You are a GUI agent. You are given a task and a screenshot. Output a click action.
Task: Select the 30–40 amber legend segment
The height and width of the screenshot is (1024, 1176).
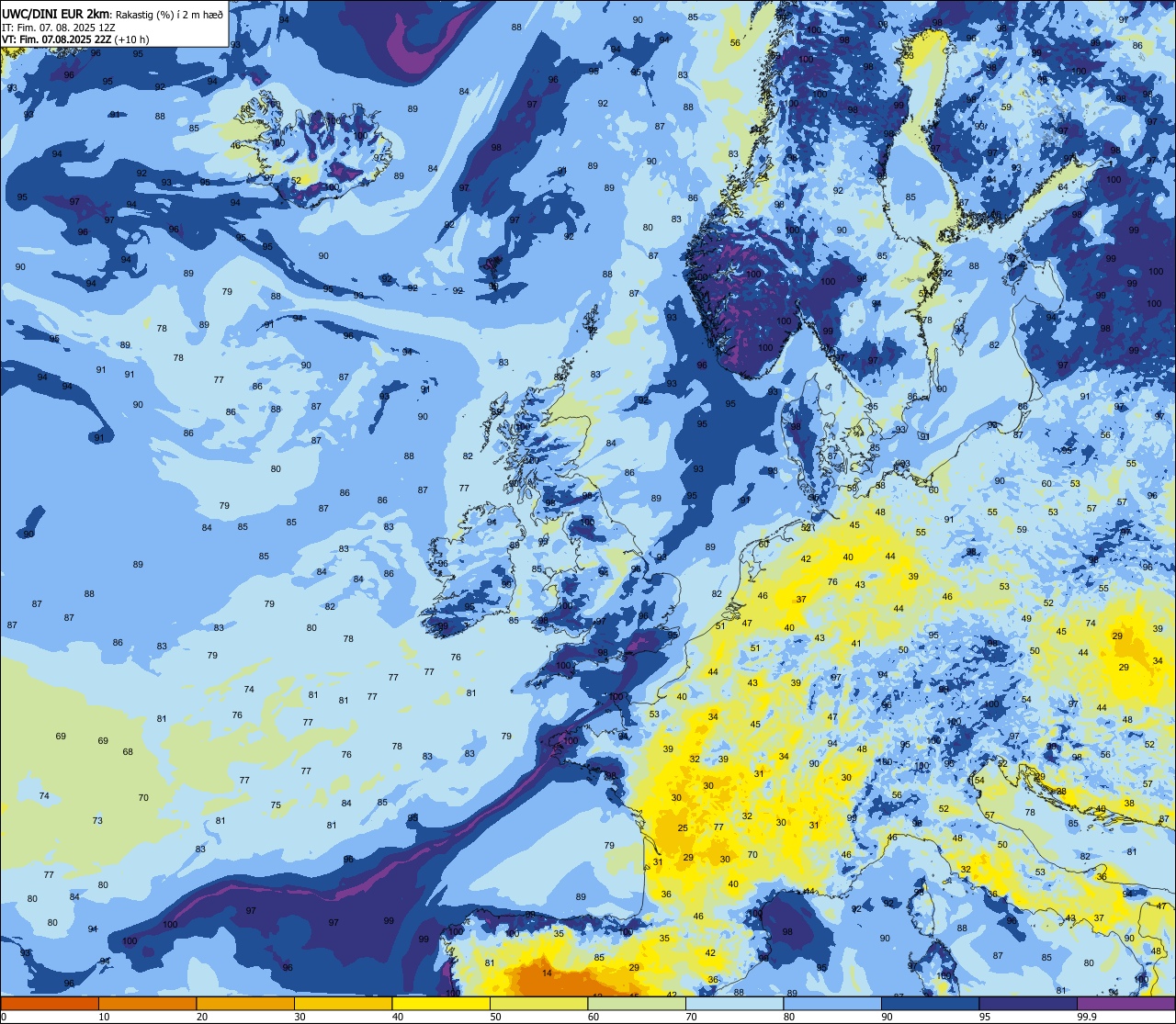tap(343, 1003)
